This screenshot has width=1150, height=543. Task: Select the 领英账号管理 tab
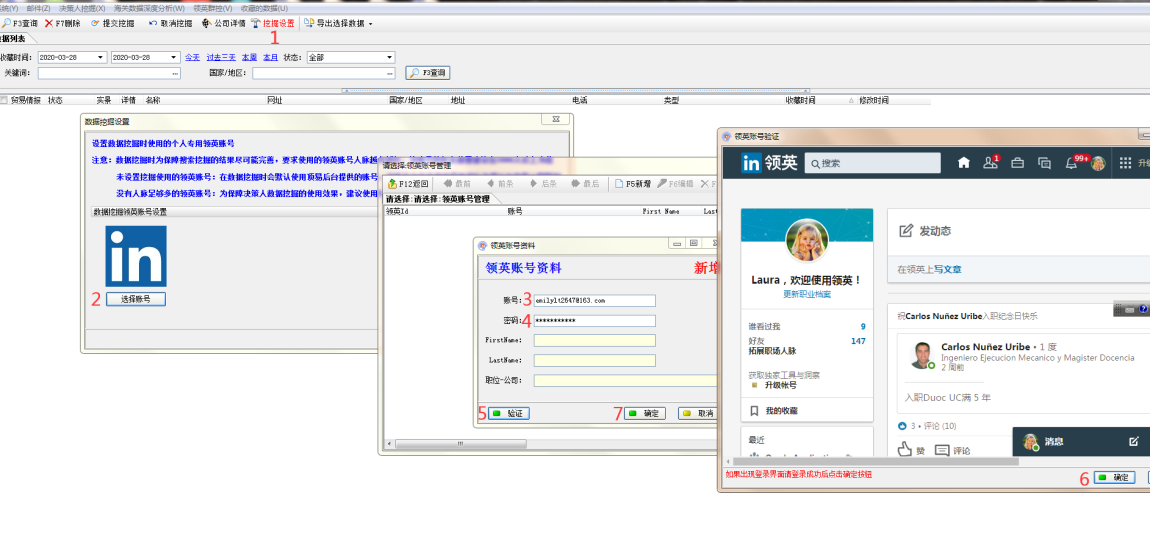coord(442,199)
